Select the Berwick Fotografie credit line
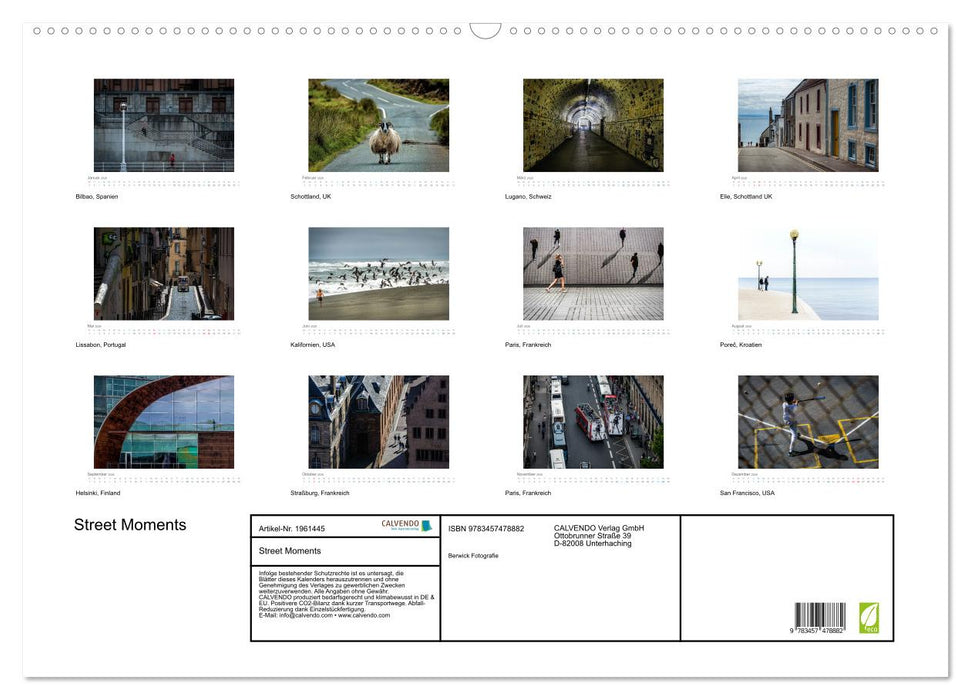This screenshot has width=971, height=700. 473,554
